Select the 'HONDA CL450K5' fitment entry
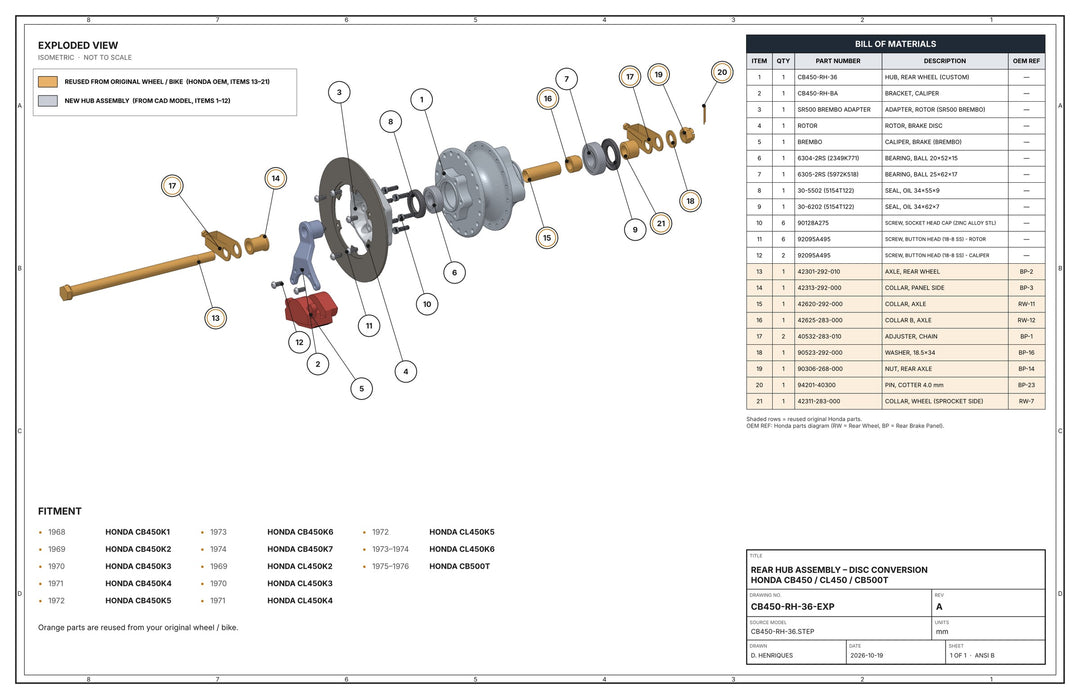1080x699 pixels. click(x=461, y=532)
